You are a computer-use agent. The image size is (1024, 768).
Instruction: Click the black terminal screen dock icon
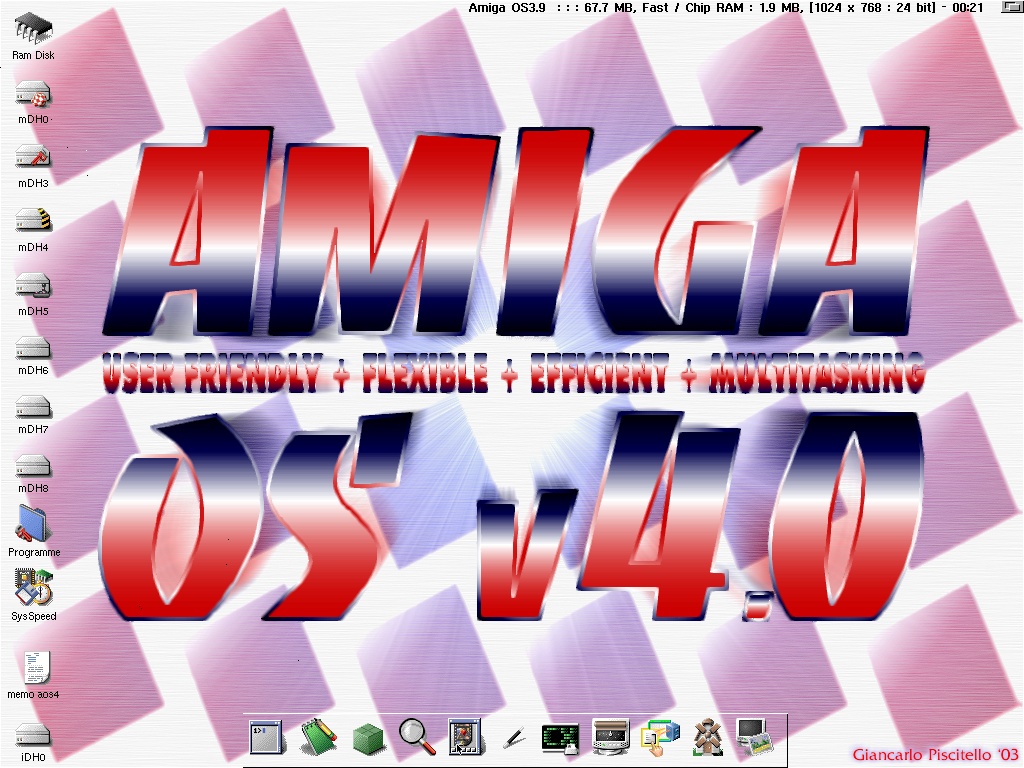tap(560, 738)
